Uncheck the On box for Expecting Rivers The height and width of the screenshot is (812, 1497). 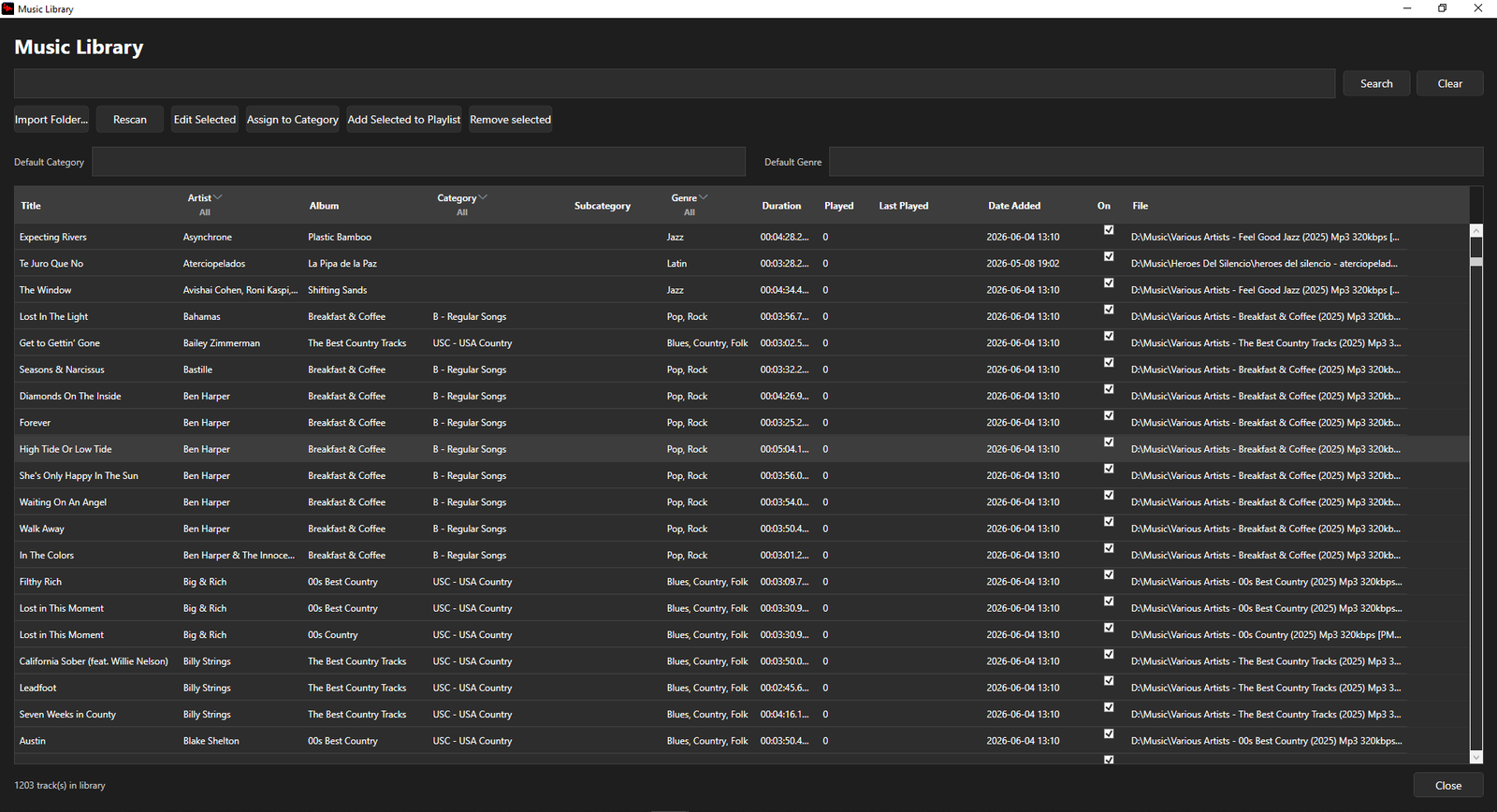(1109, 230)
